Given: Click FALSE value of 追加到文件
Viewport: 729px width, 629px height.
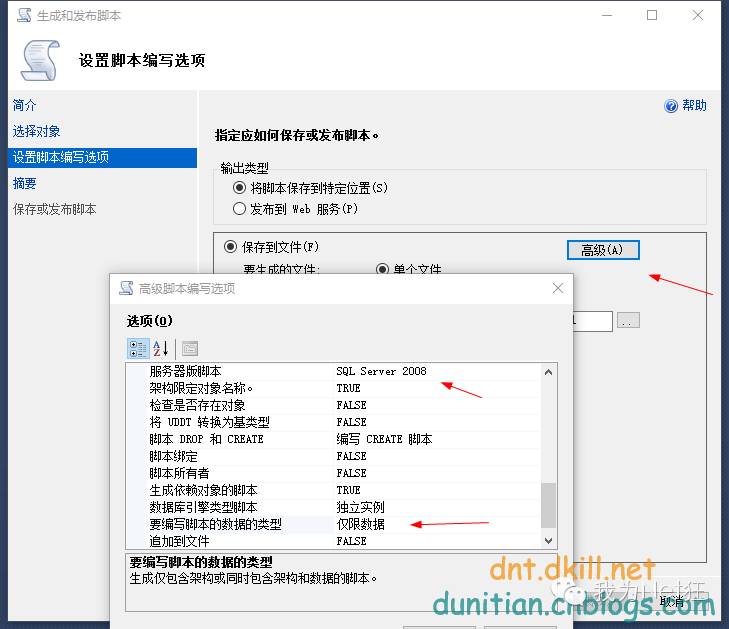Looking at the screenshot, I should pyautogui.click(x=351, y=541).
